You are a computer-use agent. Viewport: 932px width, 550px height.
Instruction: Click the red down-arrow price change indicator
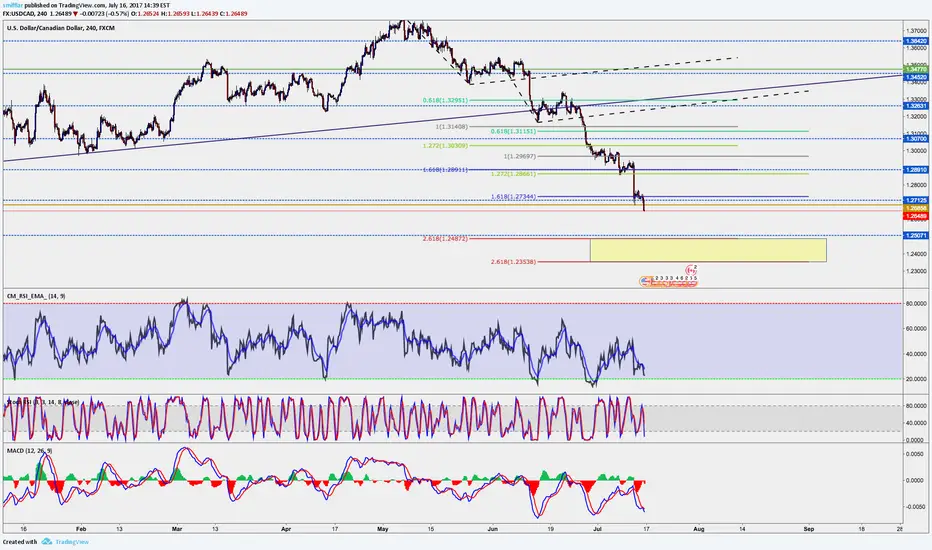(x=76, y=13)
